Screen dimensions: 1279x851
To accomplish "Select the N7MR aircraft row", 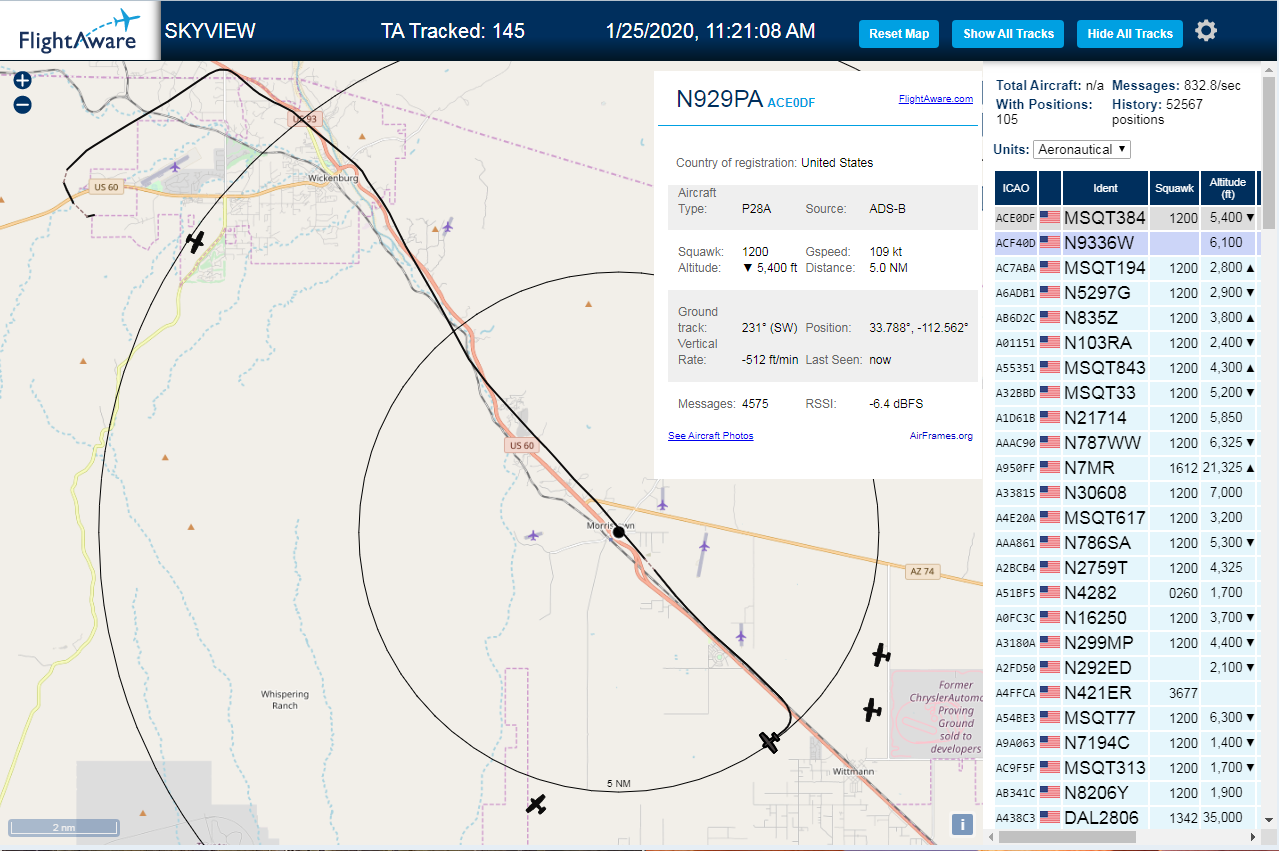I will pos(1125,467).
